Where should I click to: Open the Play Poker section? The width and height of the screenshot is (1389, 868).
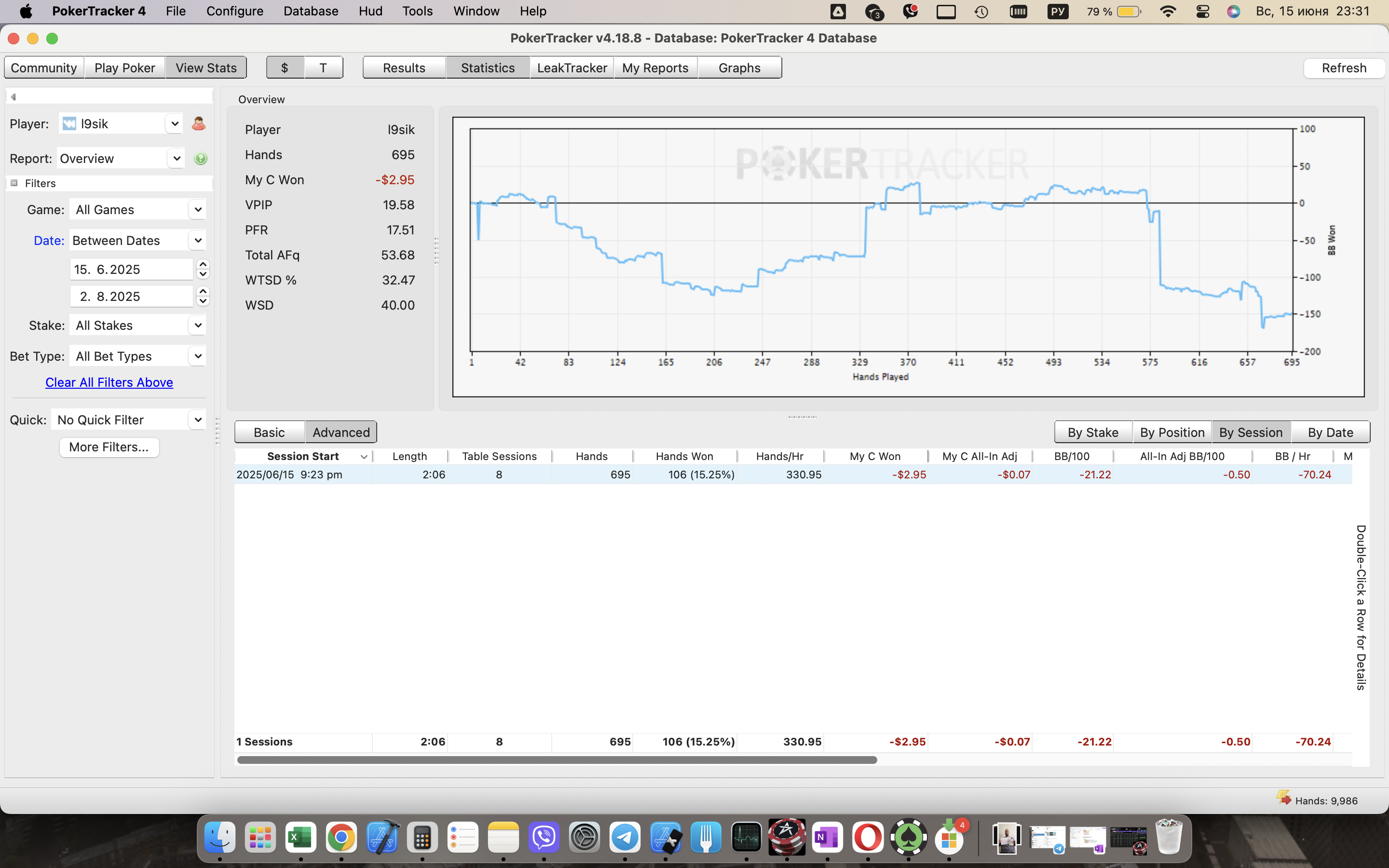tap(124, 68)
